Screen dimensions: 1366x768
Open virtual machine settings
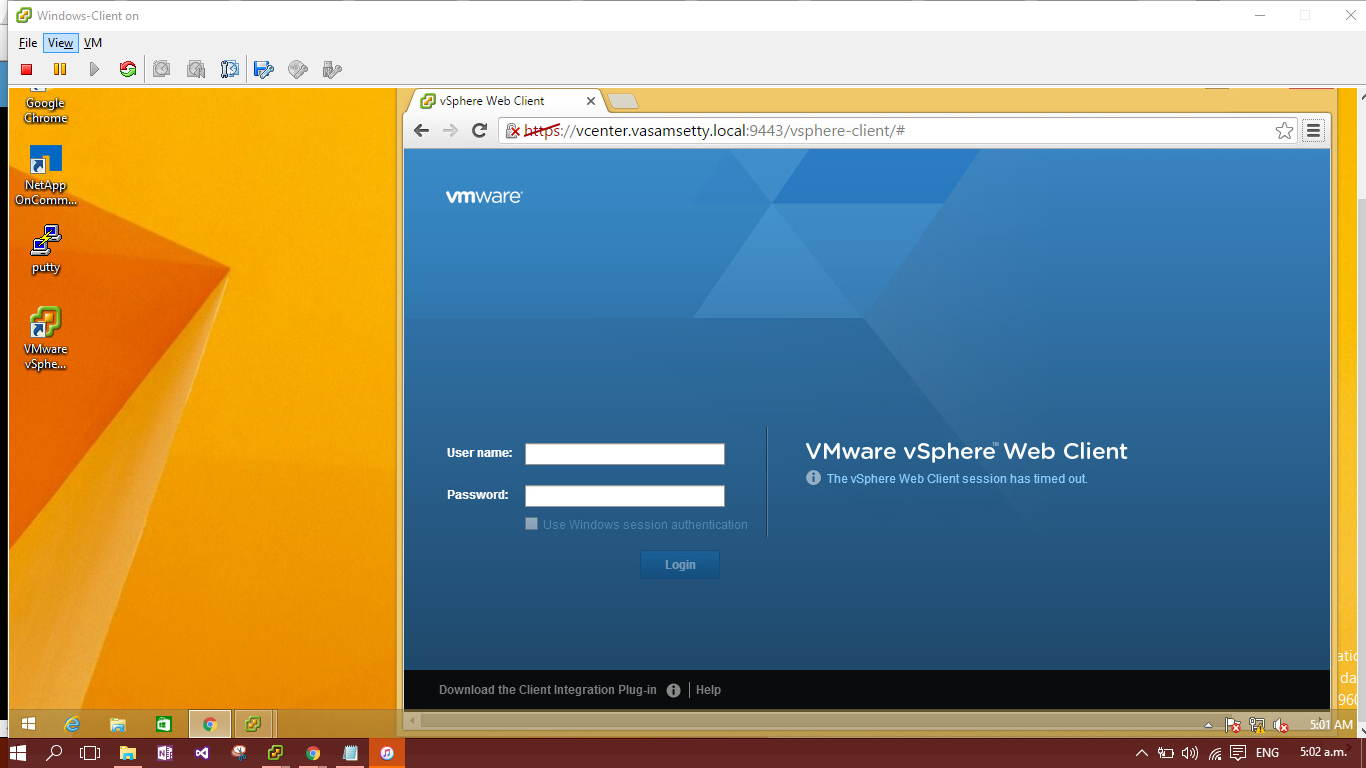click(263, 69)
